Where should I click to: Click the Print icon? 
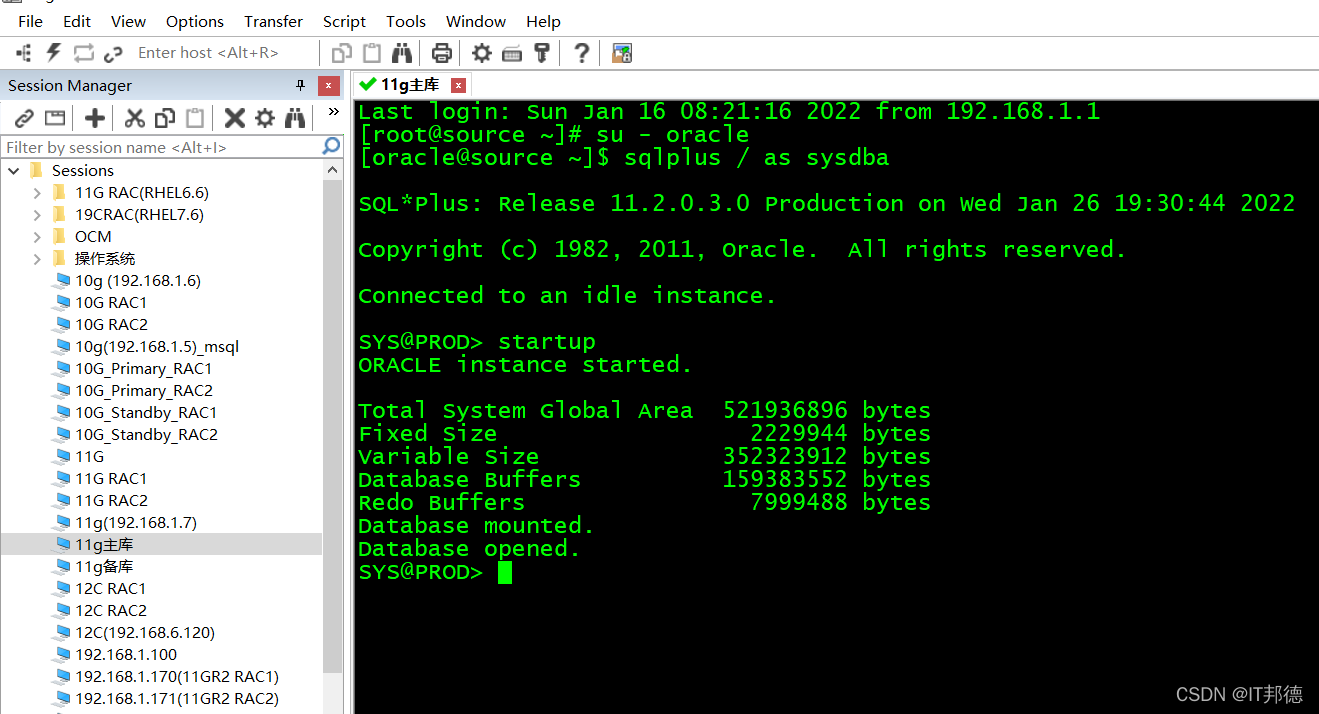click(x=441, y=53)
